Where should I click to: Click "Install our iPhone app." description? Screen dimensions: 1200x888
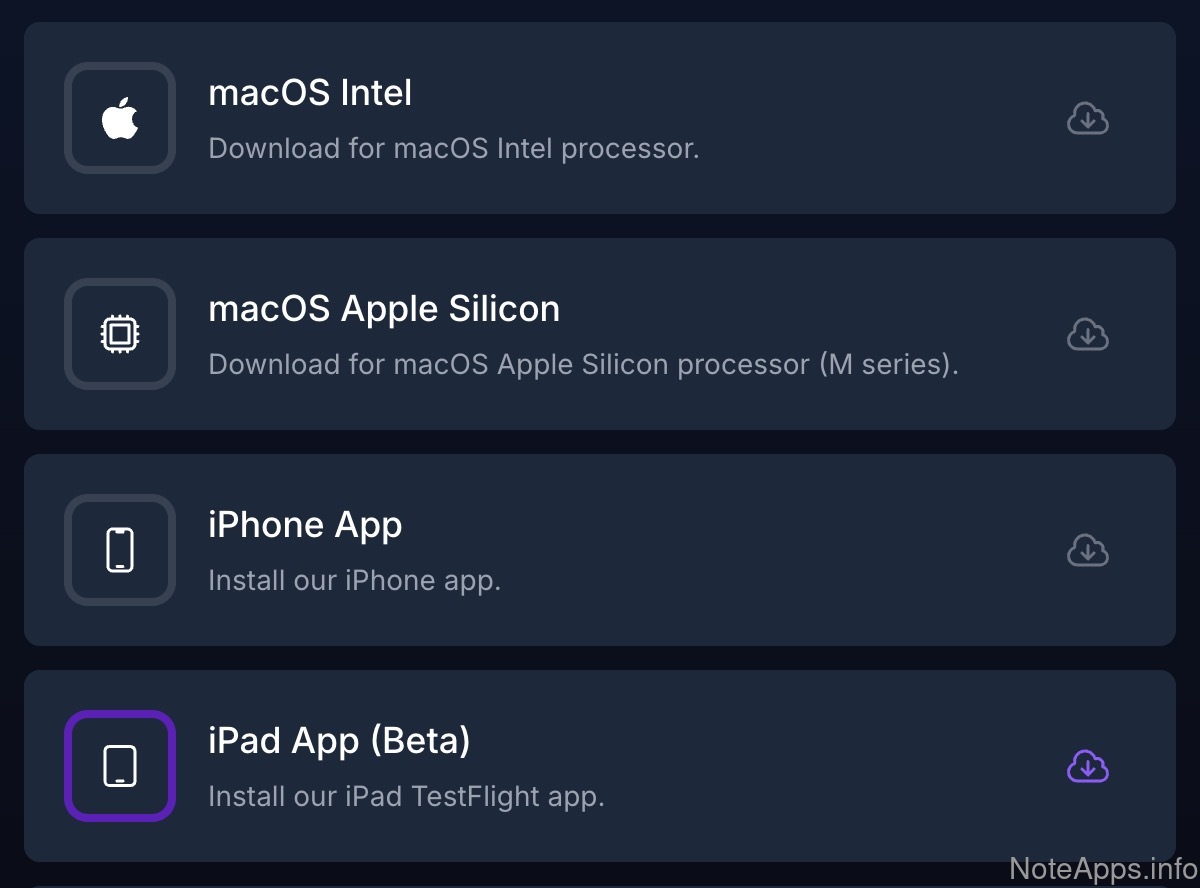354,581
